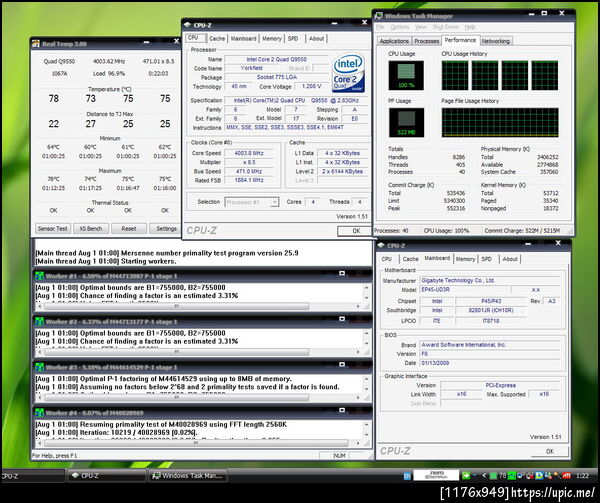Screen dimensions: 600x503
Task: Click the processor name Intel Core 2 Quad Q9550
Action: pyautogui.click(x=276, y=59)
